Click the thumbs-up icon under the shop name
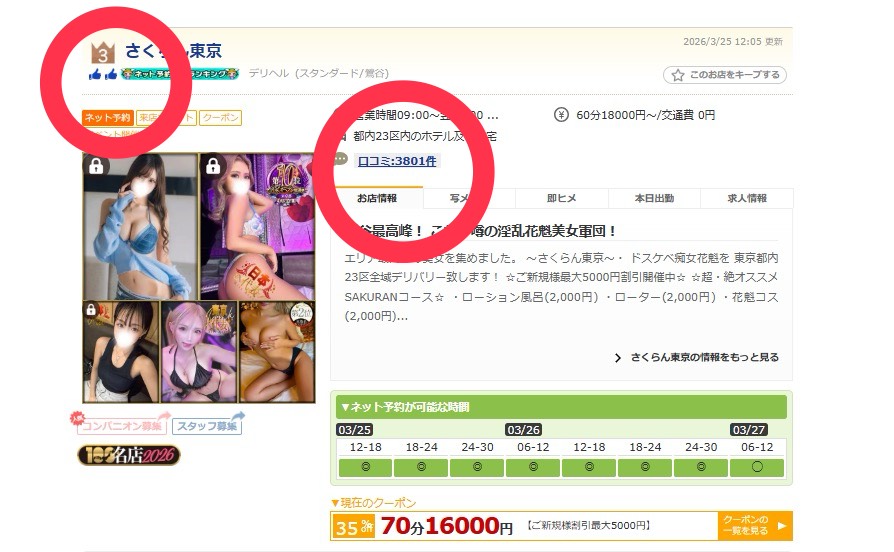Image resolution: width=894 pixels, height=552 pixels. 102,74
